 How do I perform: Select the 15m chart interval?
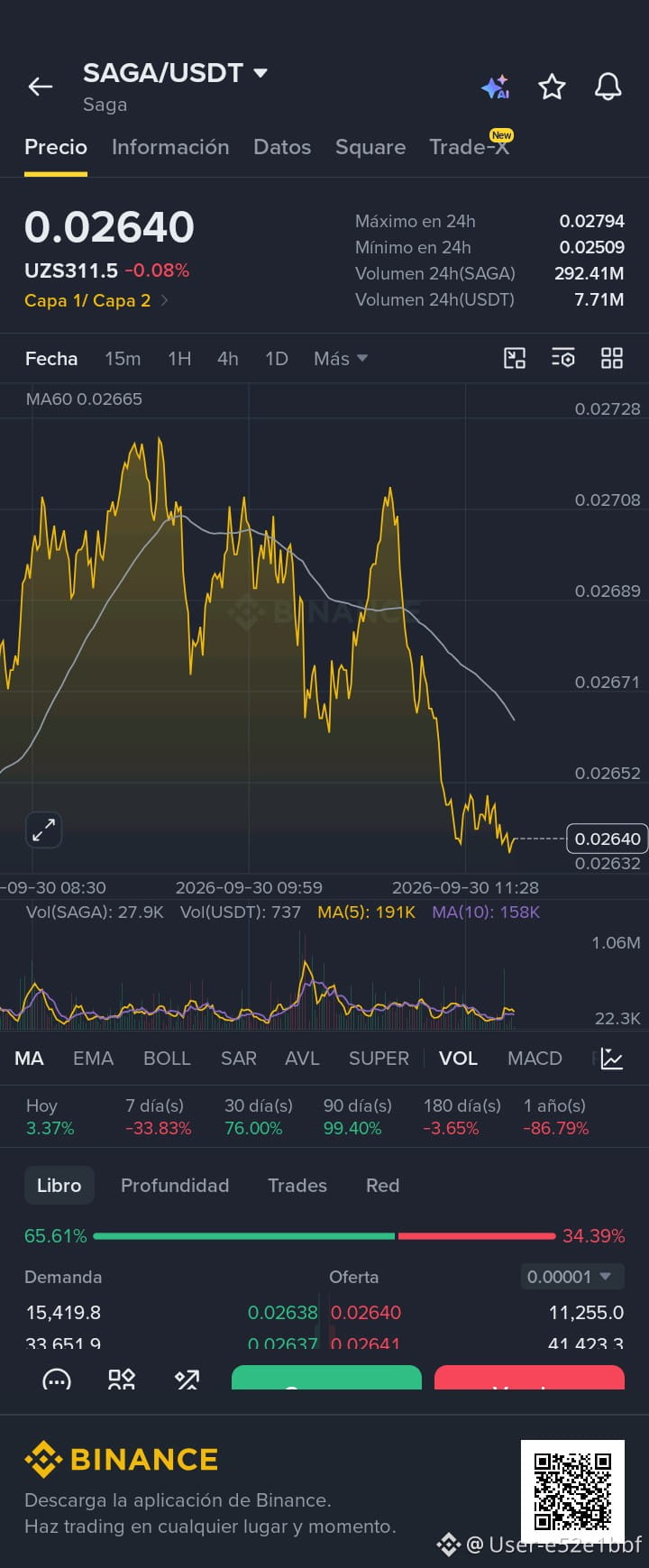click(123, 358)
